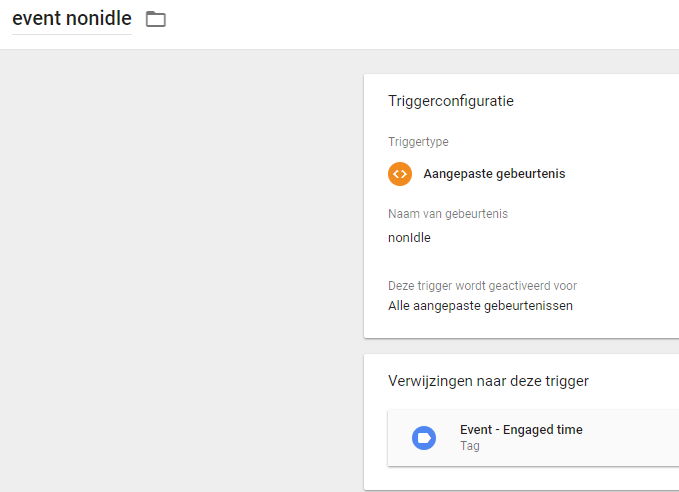
Task: Click the orange custom event icon
Action: click(x=400, y=173)
